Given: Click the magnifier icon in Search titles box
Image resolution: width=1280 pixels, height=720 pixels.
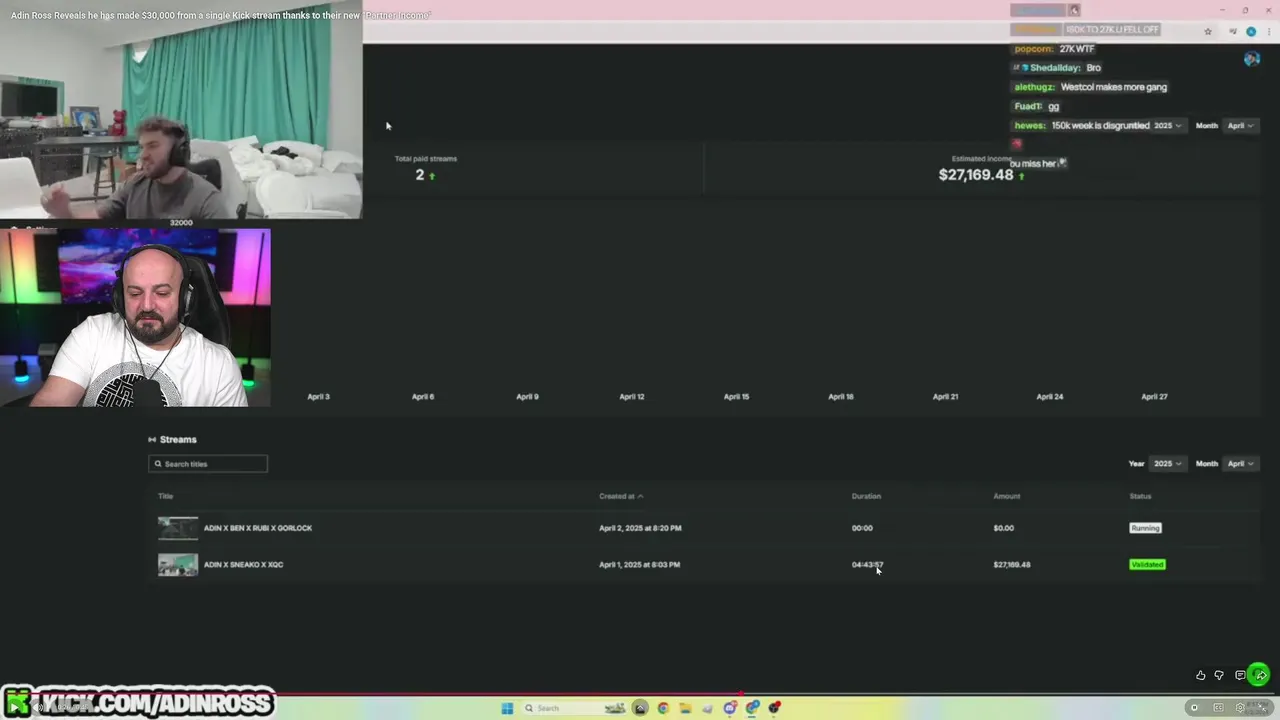Looking at the screenshot, I should [x=158, y=464].
